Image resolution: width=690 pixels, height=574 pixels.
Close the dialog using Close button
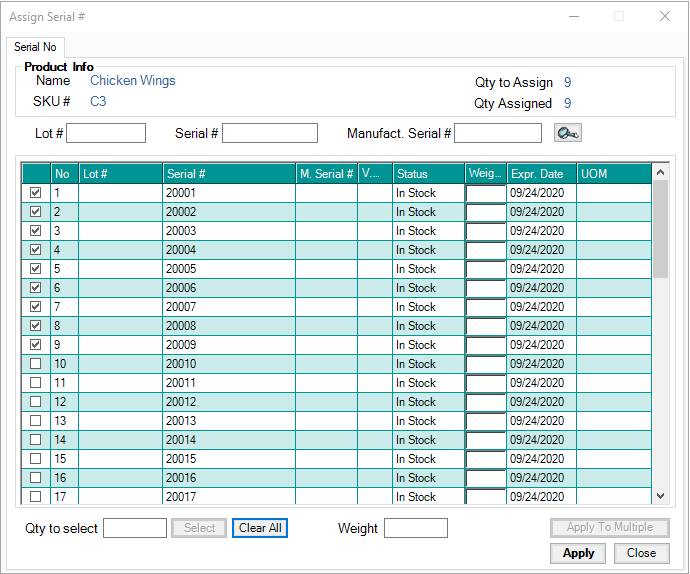tap(641, 553)
